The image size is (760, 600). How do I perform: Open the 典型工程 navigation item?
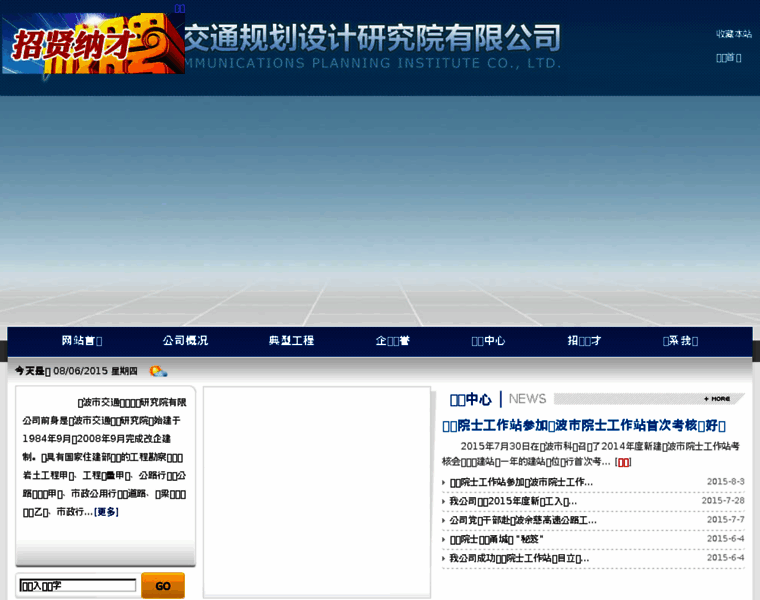[x=291, y=341]
